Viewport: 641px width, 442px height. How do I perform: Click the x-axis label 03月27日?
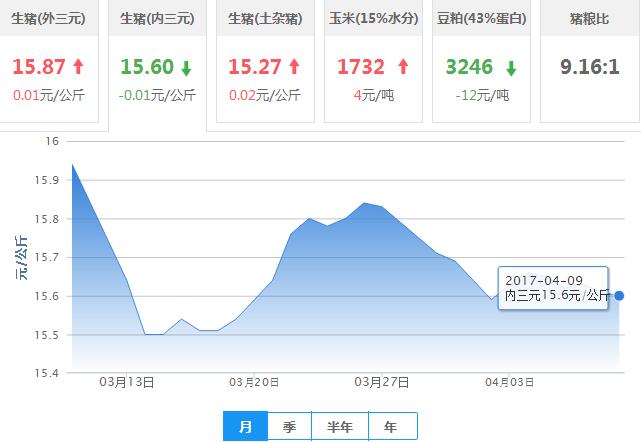coord(381,382)
